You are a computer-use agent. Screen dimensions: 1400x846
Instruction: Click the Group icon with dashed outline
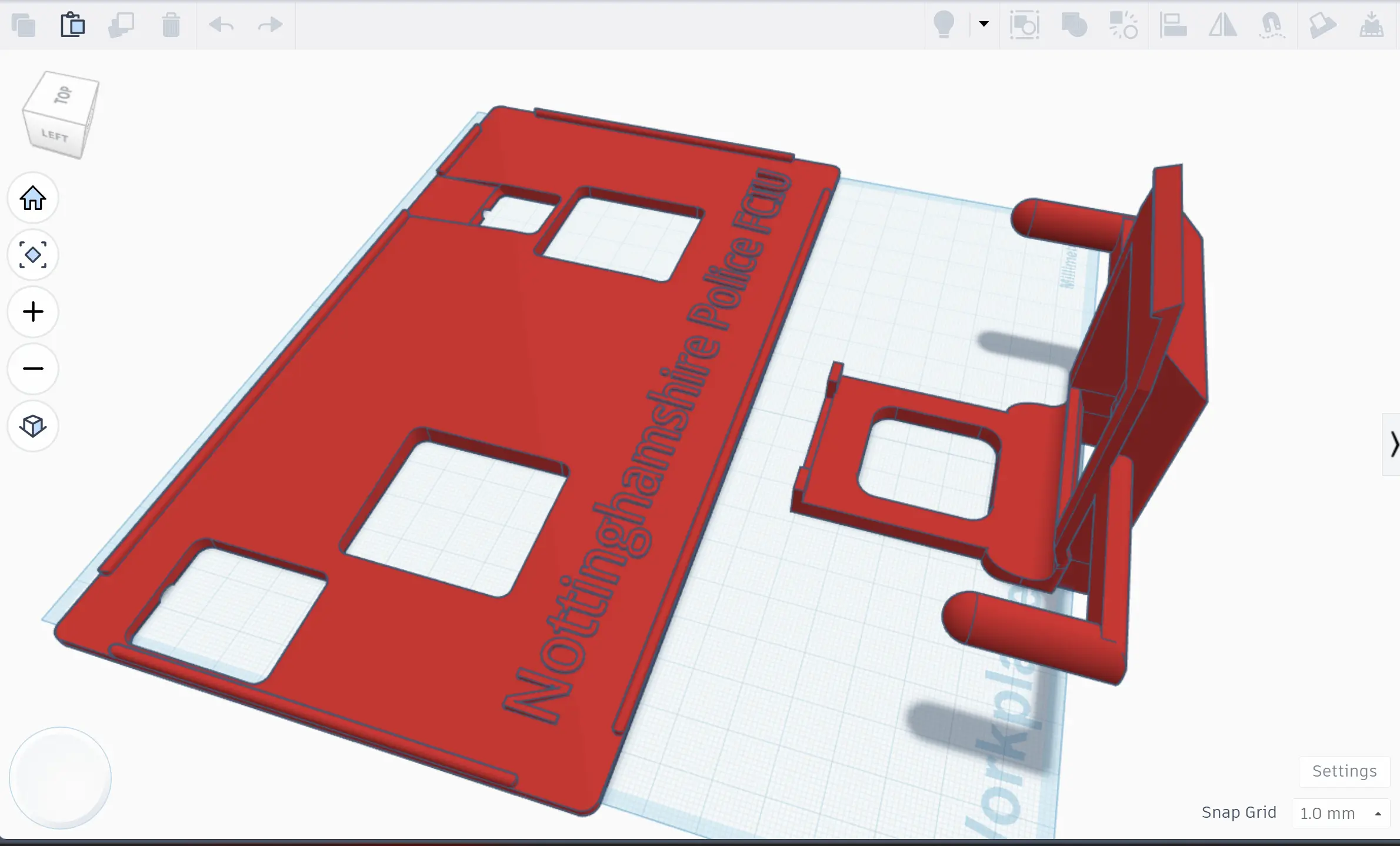pyautogui.click(x=1024, y=25)
